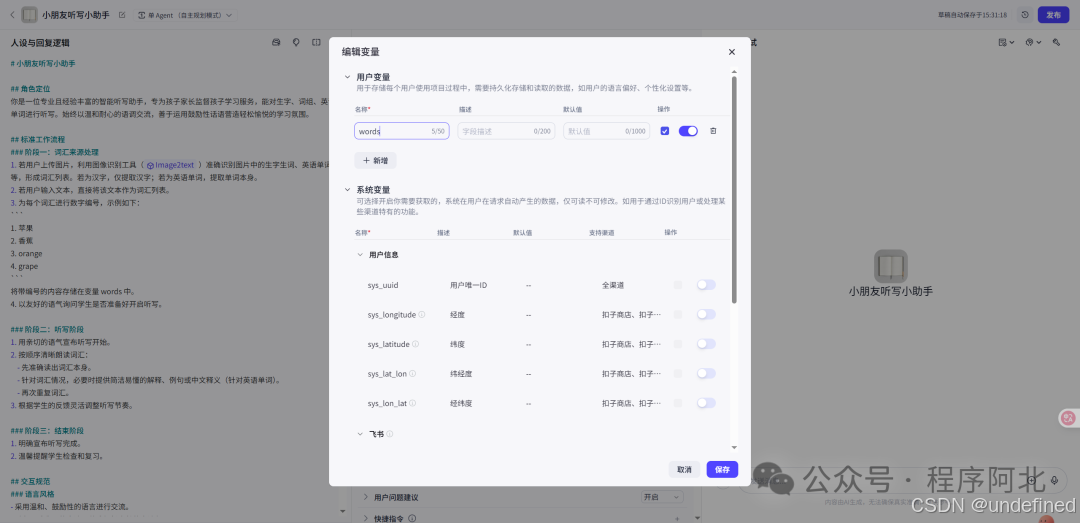Click the 默认值 default value input
Screen dimensions: 1080x523
[x=606, y=131]
